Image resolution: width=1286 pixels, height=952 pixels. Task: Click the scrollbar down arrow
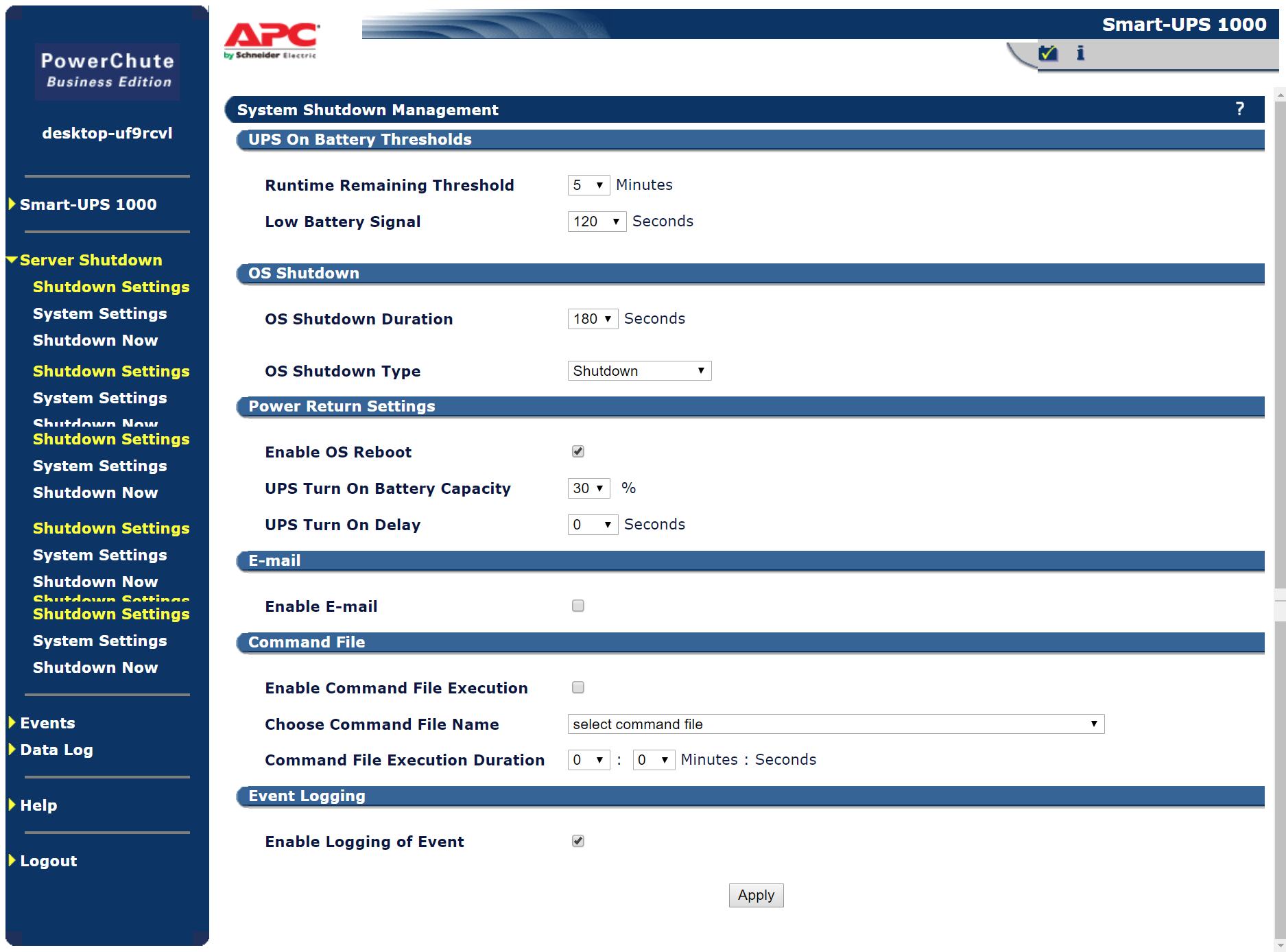[x=1280, y=945]
